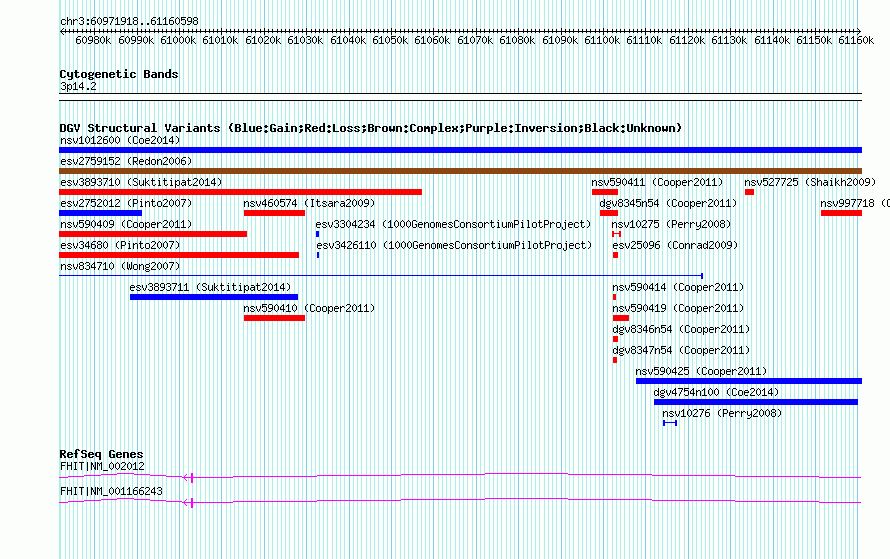Select esv3893711 (Suktitipat2014) label

click(210, 287)
